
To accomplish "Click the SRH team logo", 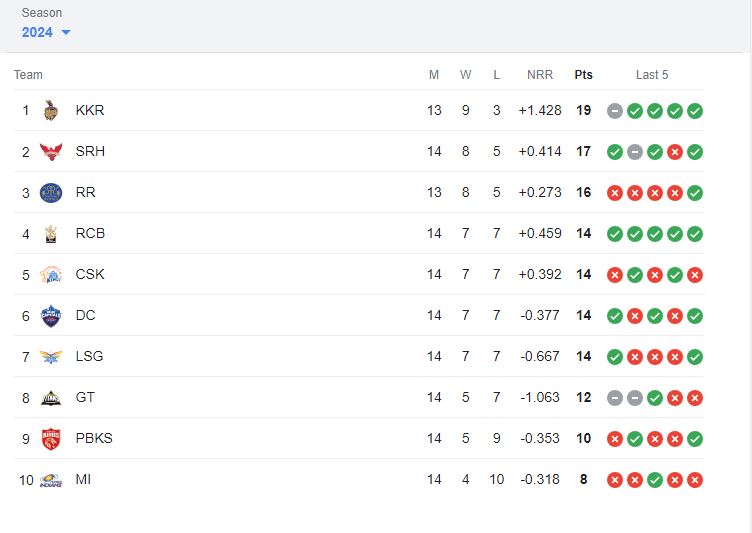I will pos(51,151).
